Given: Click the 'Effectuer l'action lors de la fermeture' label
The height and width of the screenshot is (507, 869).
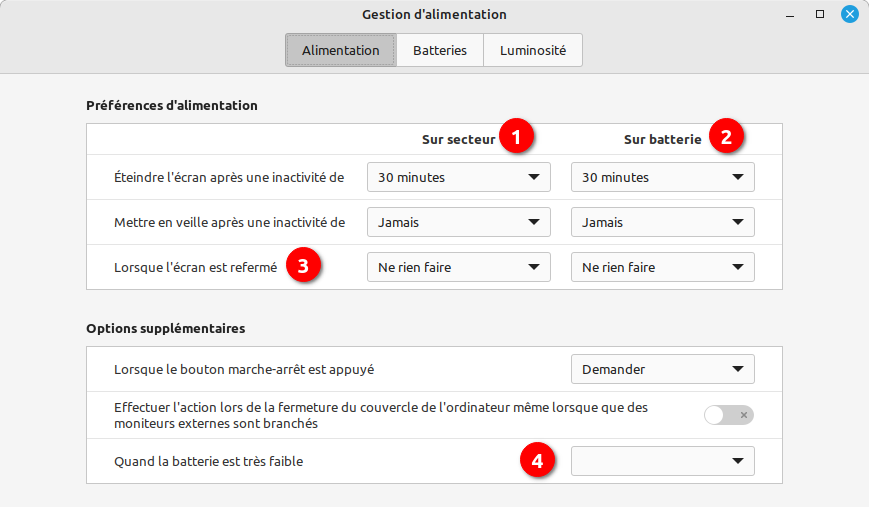Looking at the screenshot, I should tap(381, 415).
